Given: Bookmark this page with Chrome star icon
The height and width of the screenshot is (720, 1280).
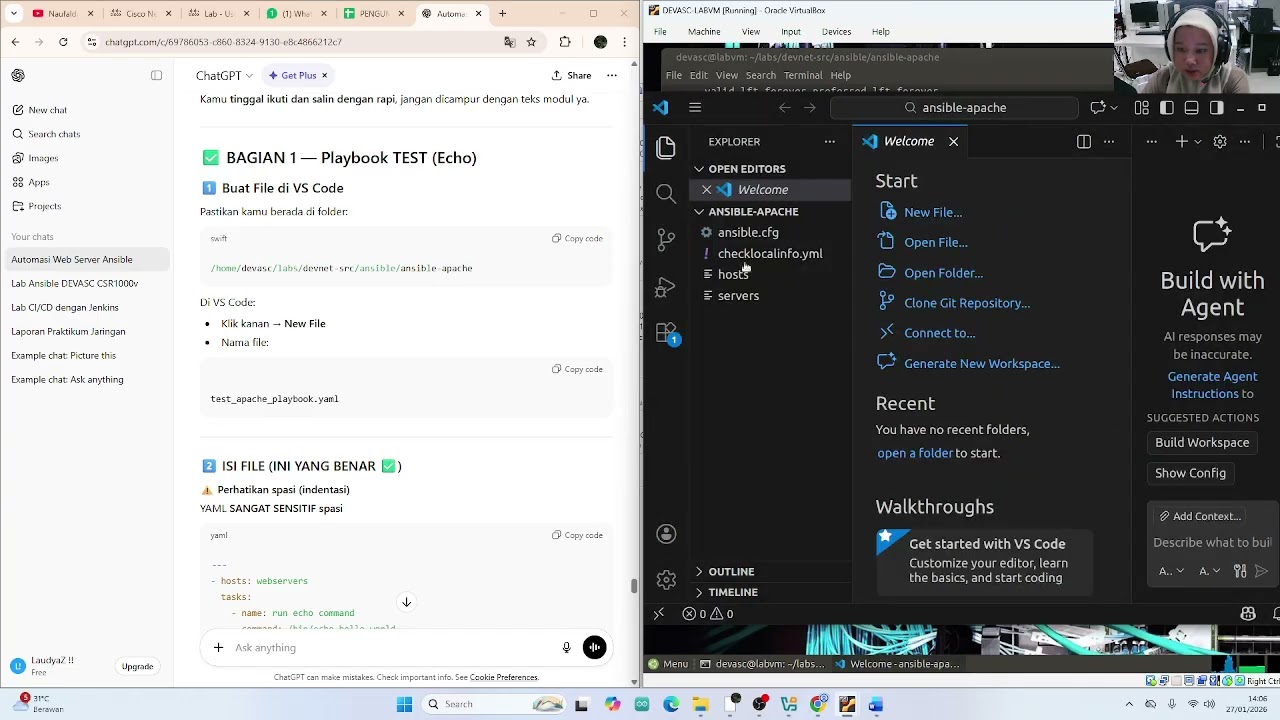Looking at the screenshot, I should pos(531,42).
